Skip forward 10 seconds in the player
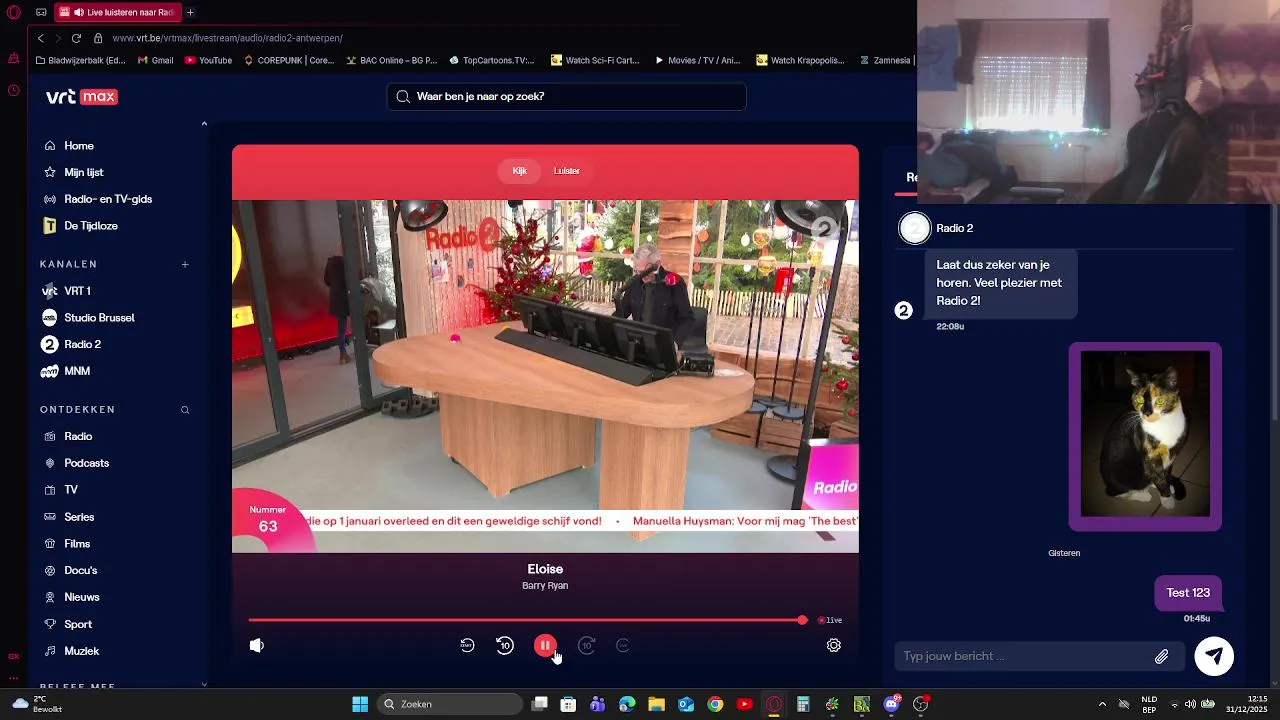Viewport: 1280px width, 720px height. pyautogui.click(x=587, y=646)
